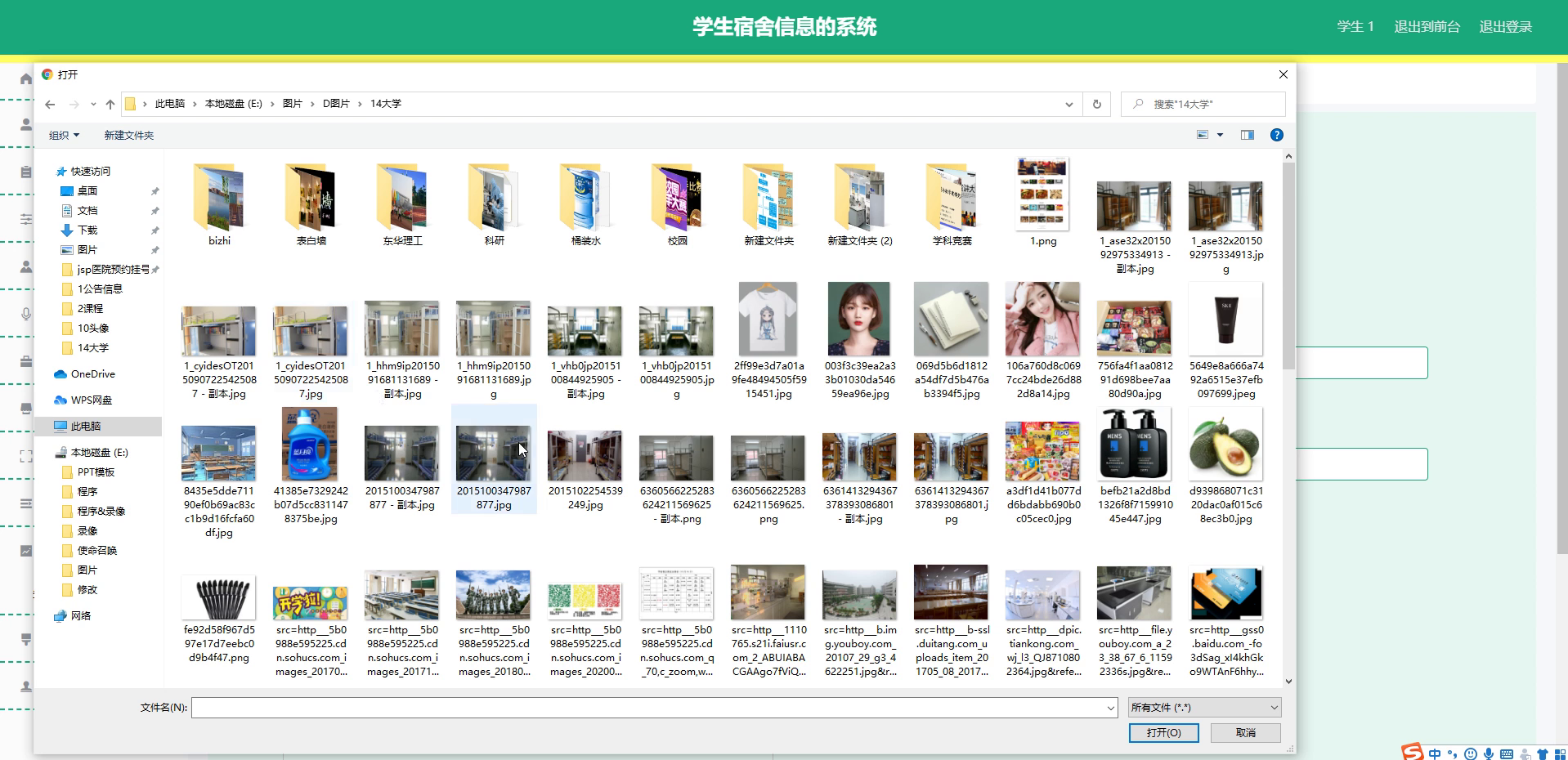The image size is (1568, 760).
Task: Select 网络 in navigation pane
Action: (81, 616)
